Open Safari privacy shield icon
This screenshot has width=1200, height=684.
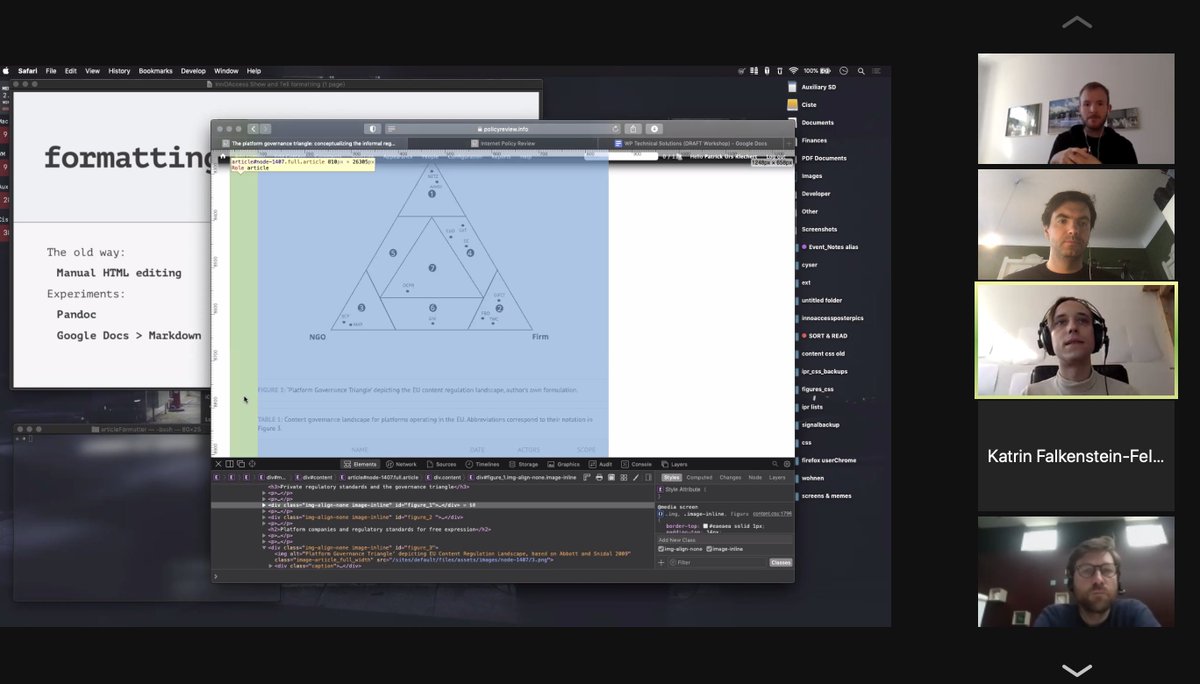tap(373, 129)
